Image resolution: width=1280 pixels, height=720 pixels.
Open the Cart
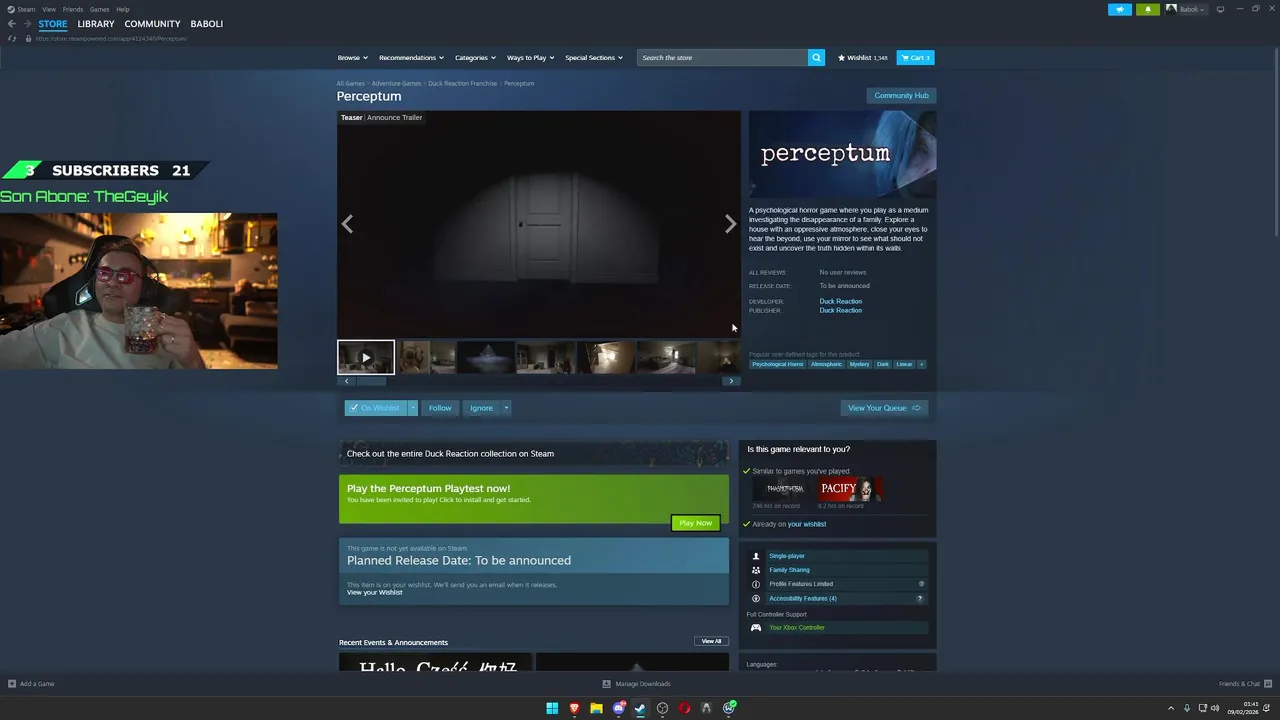(915, 58)
